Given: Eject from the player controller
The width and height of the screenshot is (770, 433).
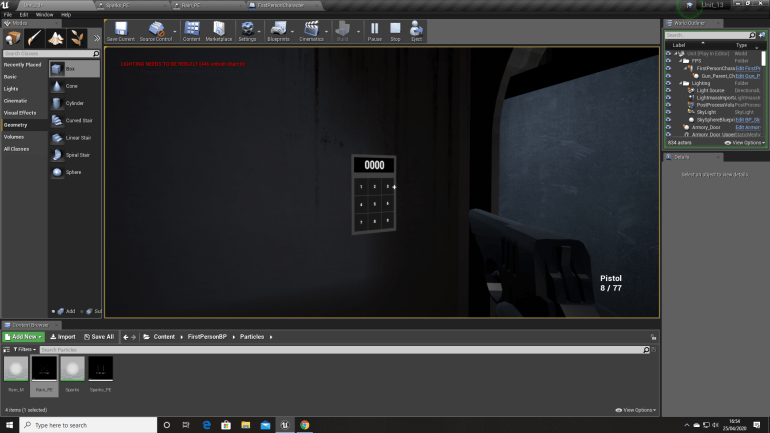Looking at the screenshot, I should pyautogui.click(x=416, y=31).
